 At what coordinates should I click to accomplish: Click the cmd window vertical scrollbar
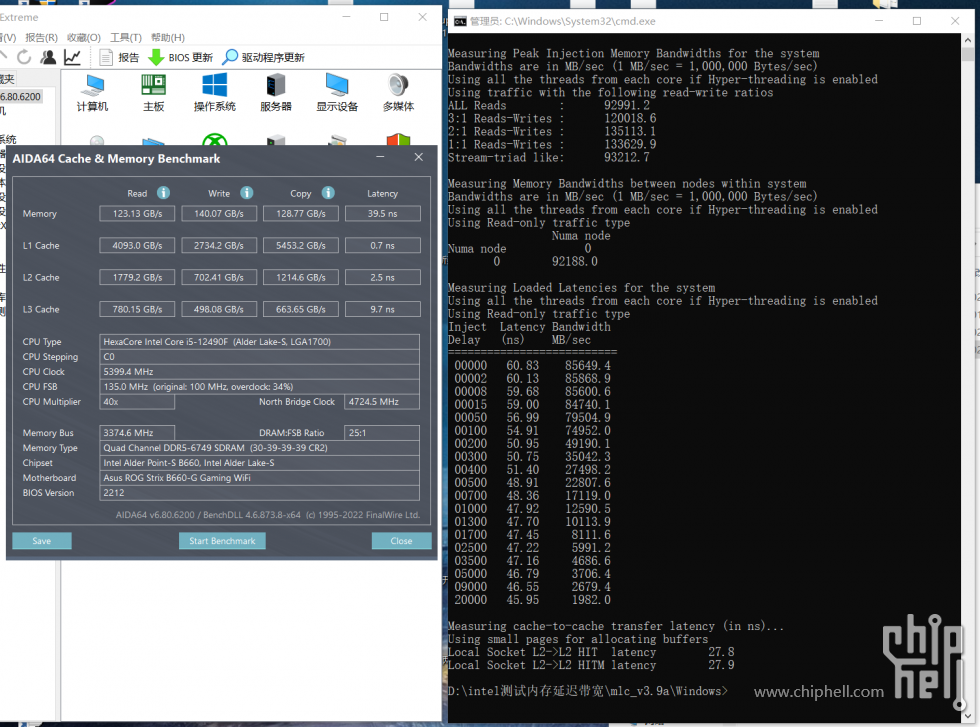coord(968,375)
